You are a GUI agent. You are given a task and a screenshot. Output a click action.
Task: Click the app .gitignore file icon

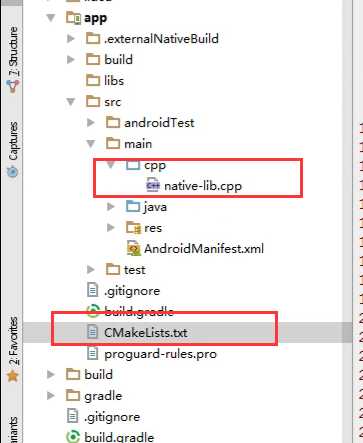pos(92,290)
